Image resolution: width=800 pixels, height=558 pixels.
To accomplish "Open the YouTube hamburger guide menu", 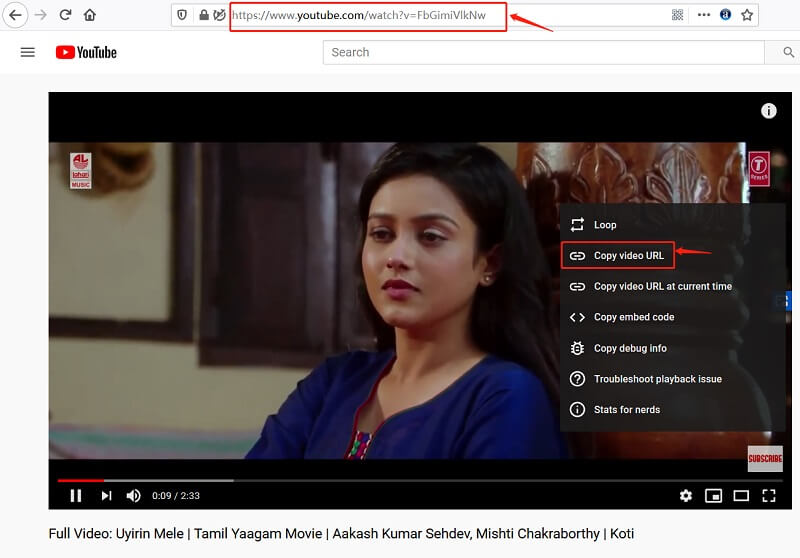I will click(x=28, y=52).
